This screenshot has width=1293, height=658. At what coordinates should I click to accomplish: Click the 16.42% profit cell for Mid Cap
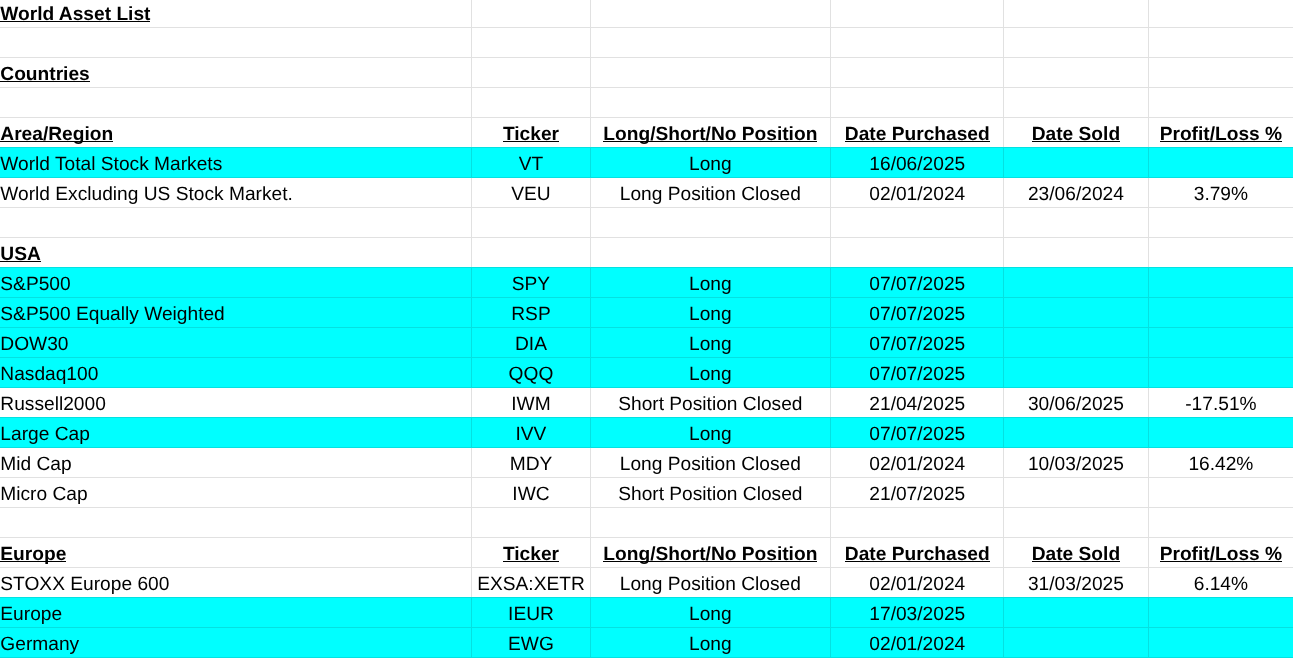[1220, 464]
